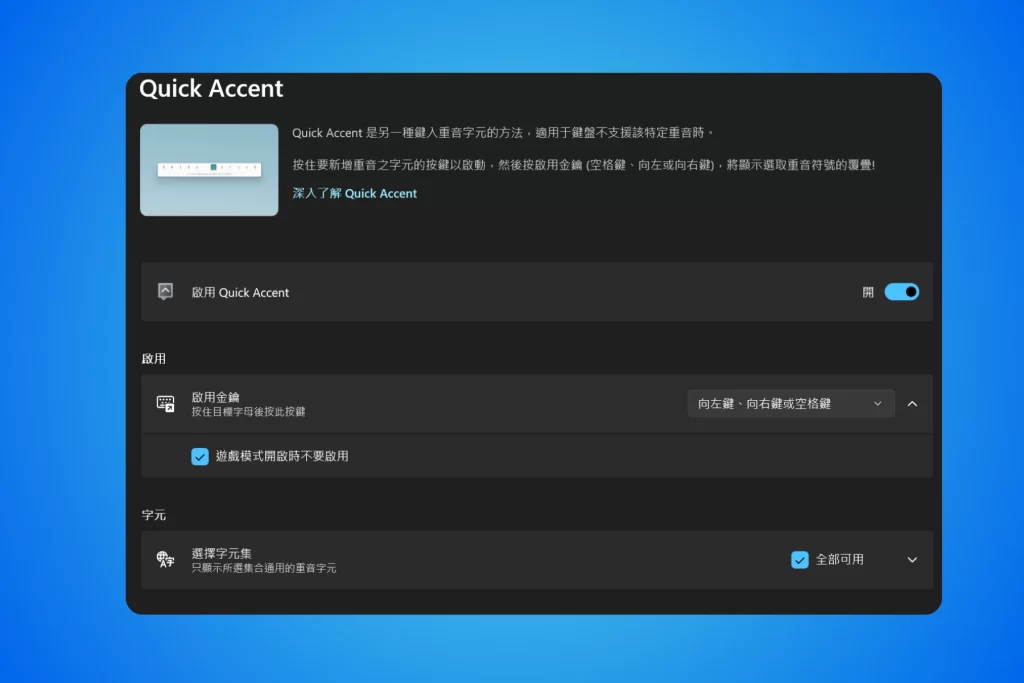Click the 選擇字元集 setting title
Viewport: 1024px width, 683px height.
[x=221, y=553]
